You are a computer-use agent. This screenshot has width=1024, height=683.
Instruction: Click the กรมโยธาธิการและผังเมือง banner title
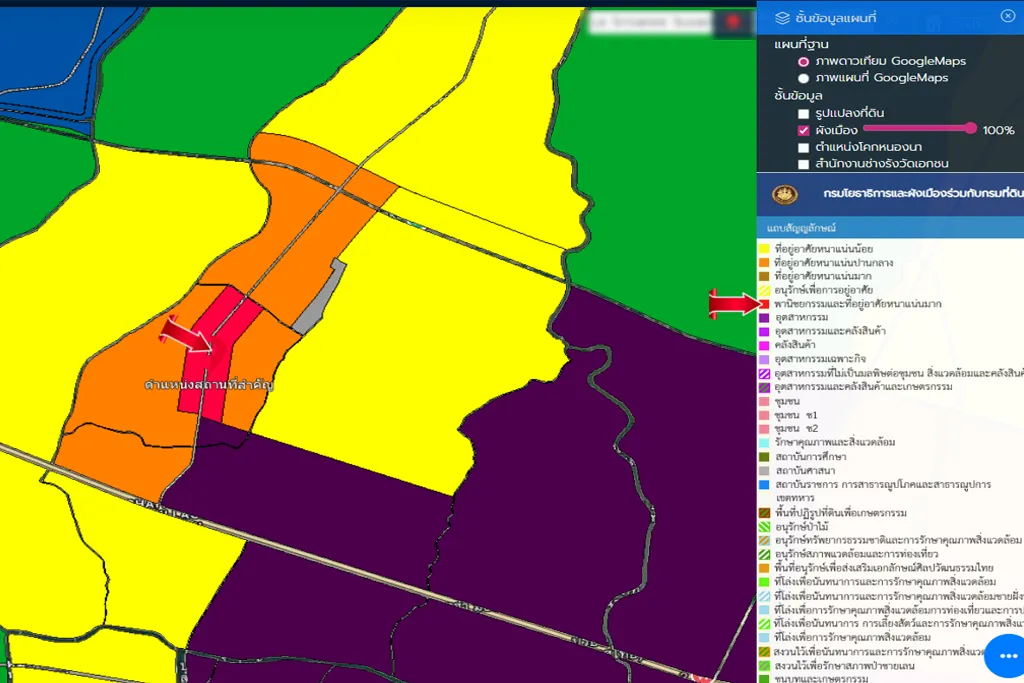tap(923, 194)
